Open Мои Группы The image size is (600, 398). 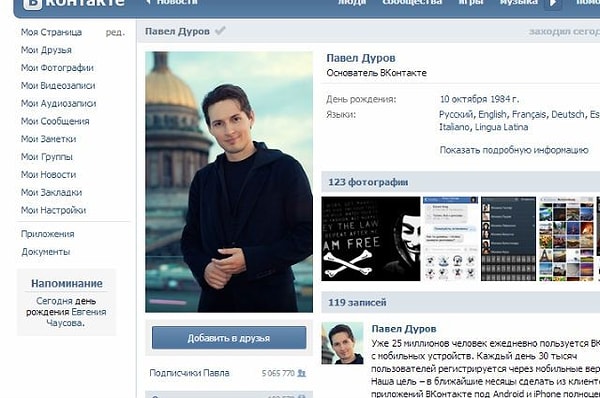point(47,157)
